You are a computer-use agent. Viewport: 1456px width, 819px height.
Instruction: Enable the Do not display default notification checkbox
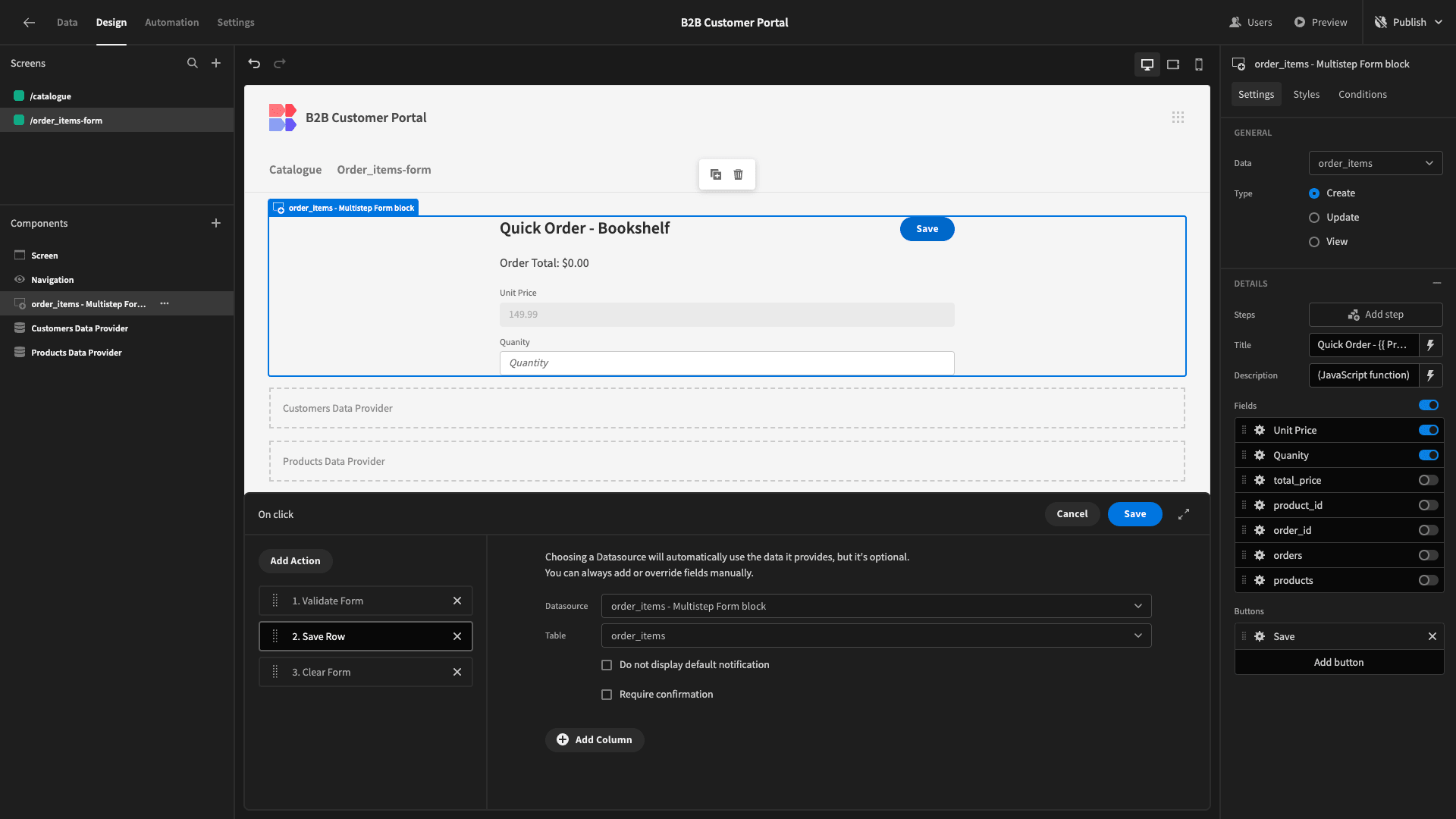click(607, 664)
